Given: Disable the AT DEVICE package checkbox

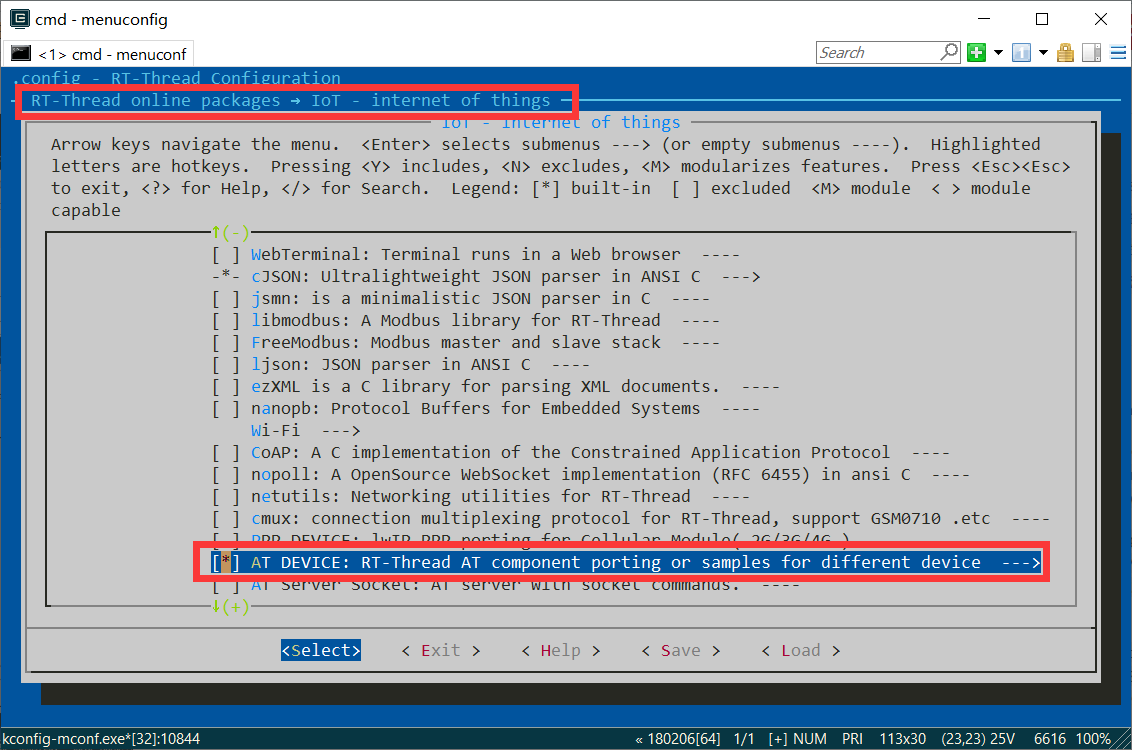Looking at the screenshot, I should tap(223, 561).
